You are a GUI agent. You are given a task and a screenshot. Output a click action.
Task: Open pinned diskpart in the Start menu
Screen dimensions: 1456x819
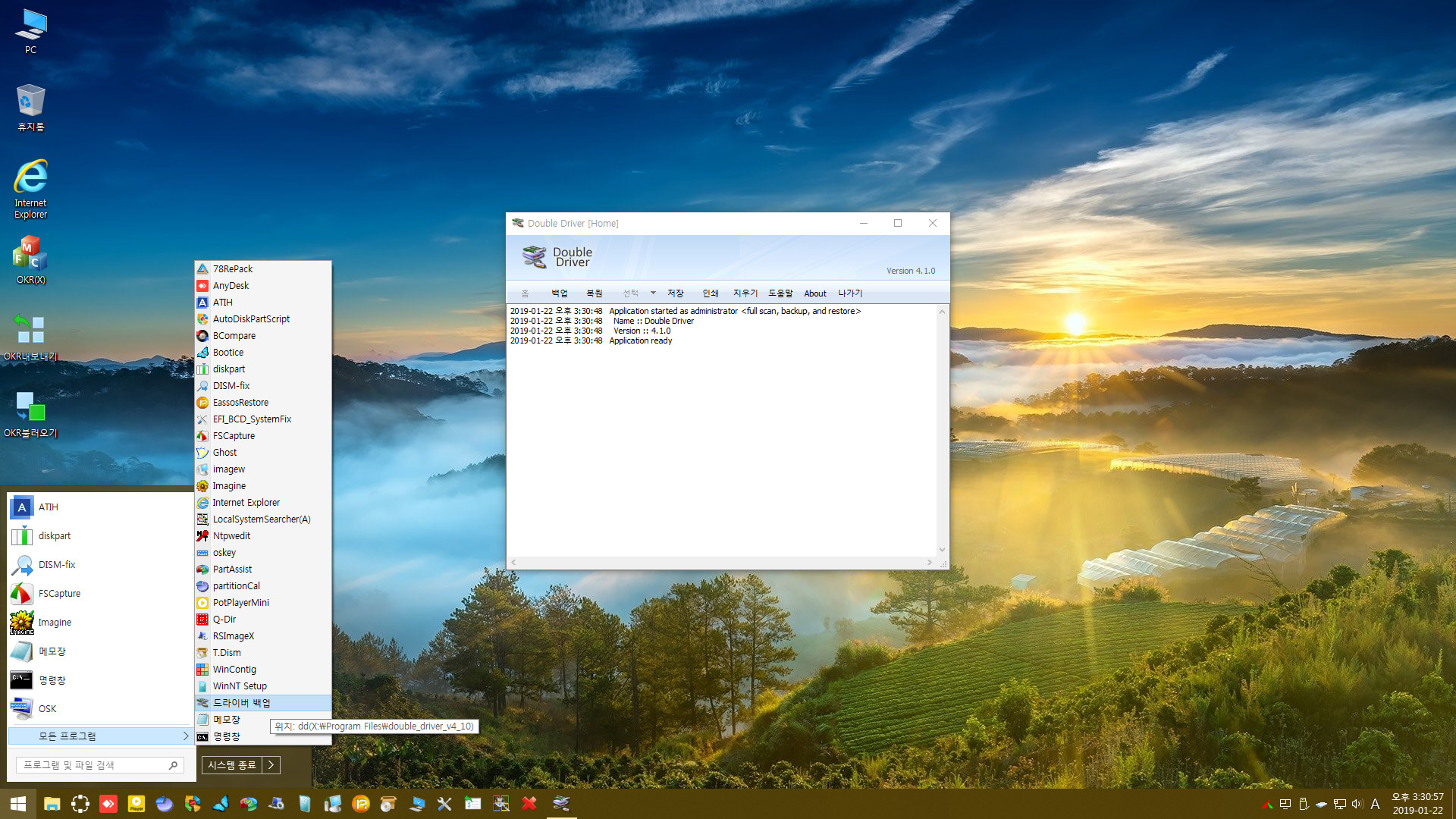[100, 536]
